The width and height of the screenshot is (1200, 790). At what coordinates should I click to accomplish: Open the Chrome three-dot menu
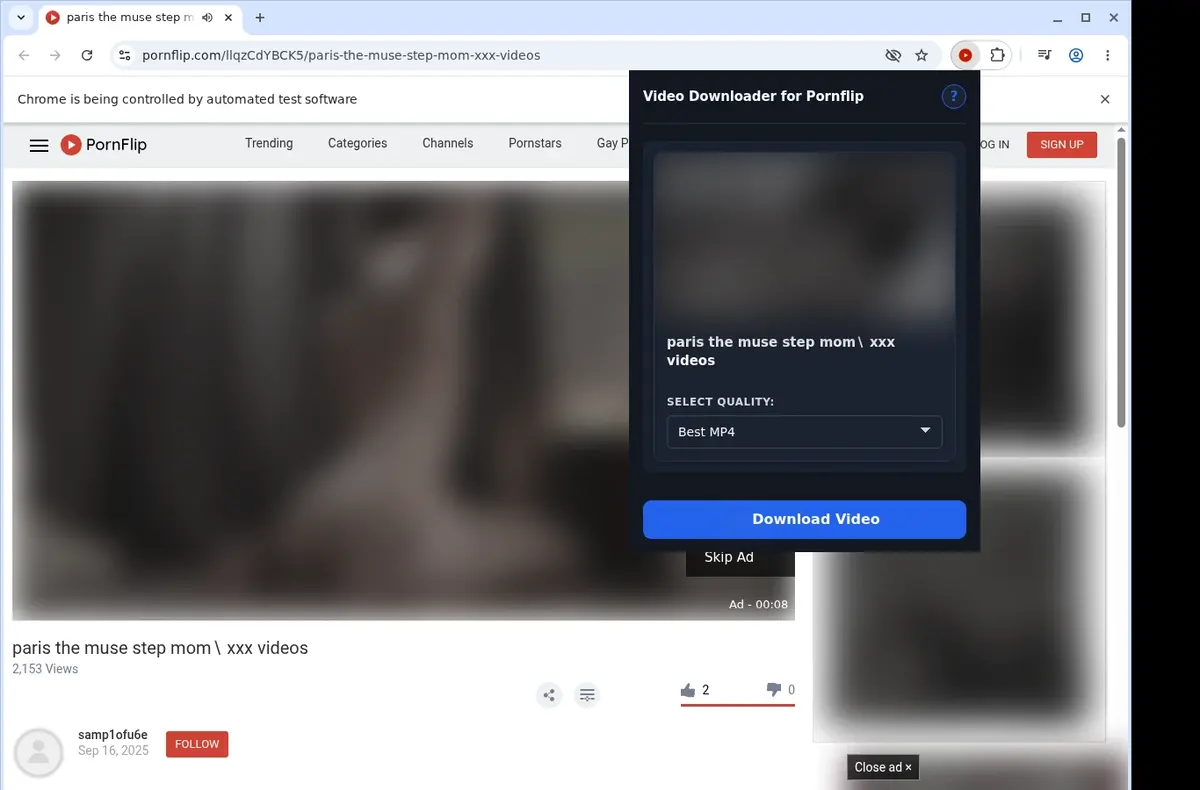pyautogui.click(x=1107, y=56)
